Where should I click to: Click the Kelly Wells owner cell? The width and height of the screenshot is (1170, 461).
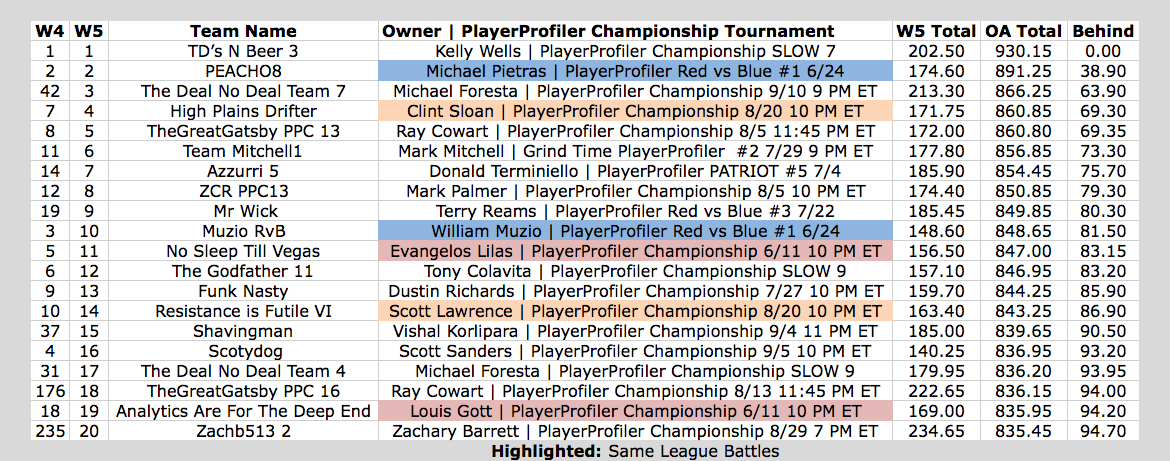(636, 51)
